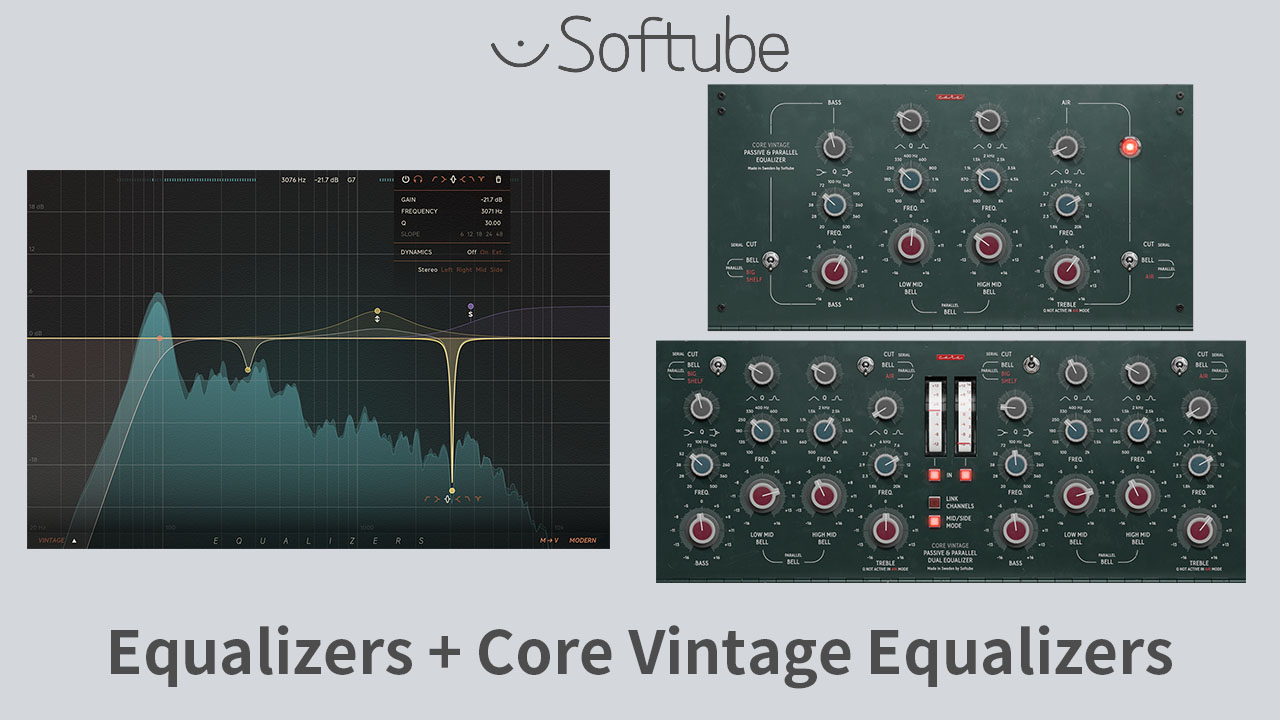Select the low-cut shape icon in the band panel
1280x720 pixels.
pos(435,179)
